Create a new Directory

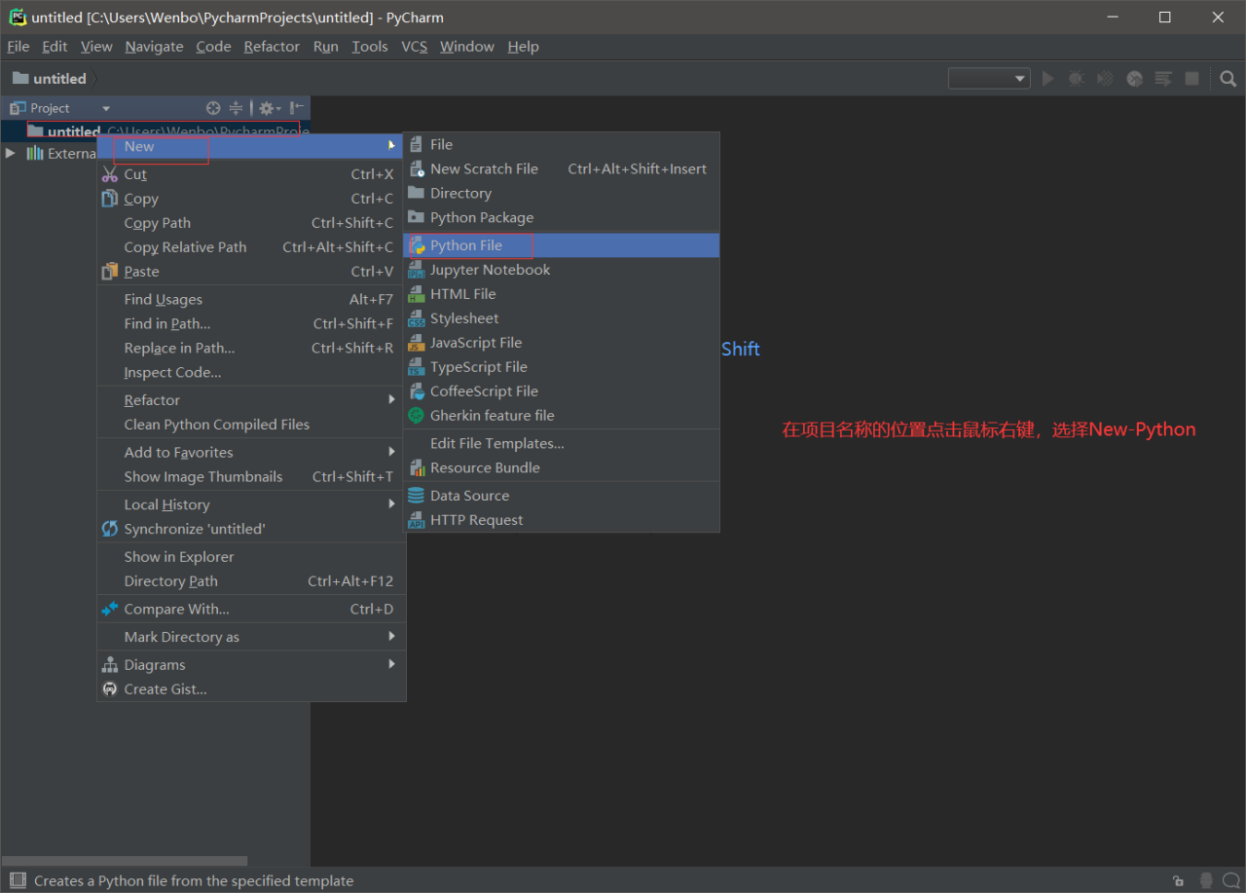(561, 193)
